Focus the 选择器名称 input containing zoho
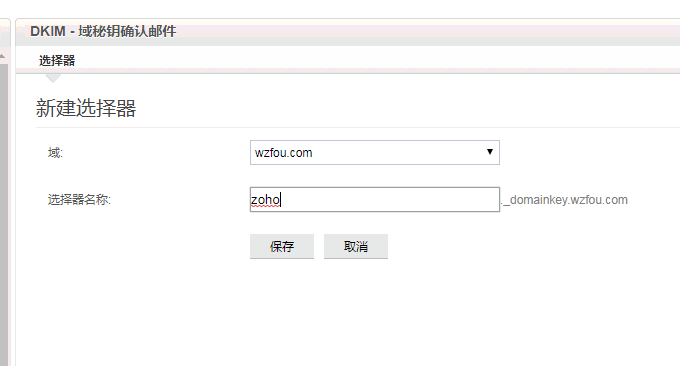The height and width of the screenshot is (366, 680). click(x=375, y=199)
